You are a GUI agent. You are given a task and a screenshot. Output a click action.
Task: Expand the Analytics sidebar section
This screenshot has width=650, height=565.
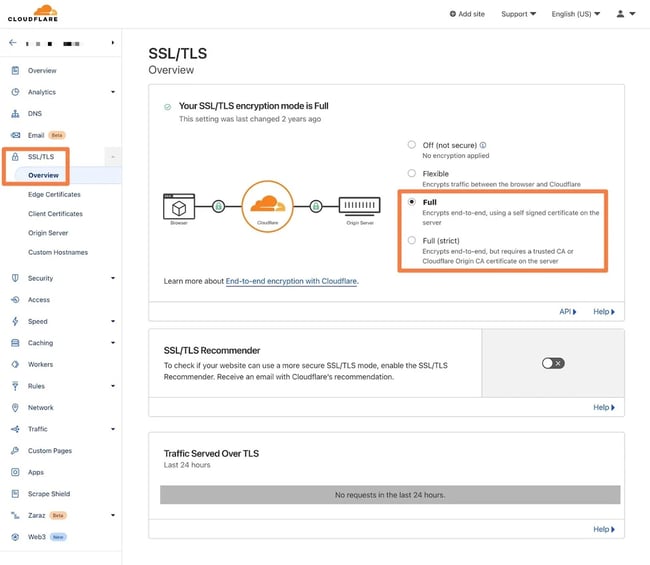coord(112,92)
